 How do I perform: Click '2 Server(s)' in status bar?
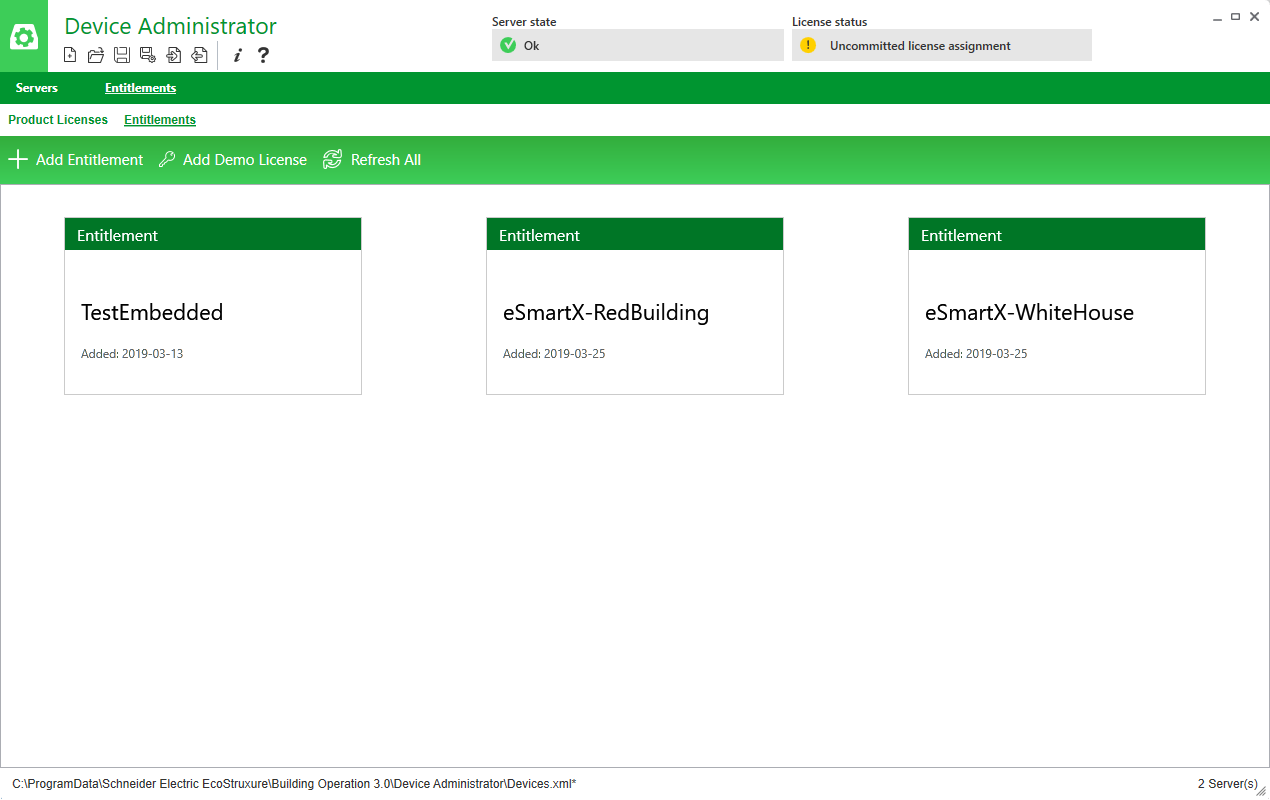[1227, 784]
